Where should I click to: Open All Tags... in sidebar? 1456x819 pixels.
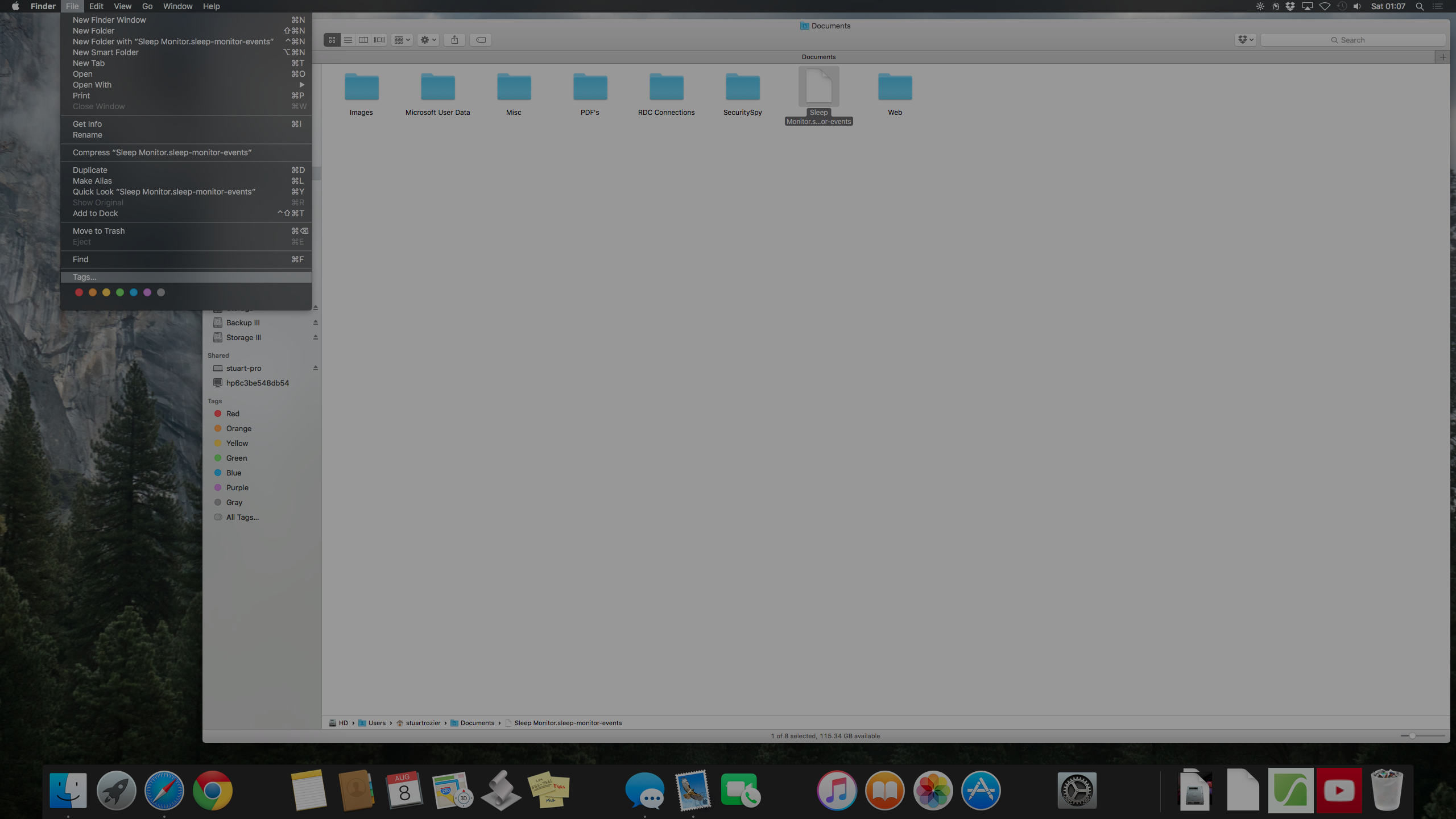pyautogui.click(x=242, y=517)
